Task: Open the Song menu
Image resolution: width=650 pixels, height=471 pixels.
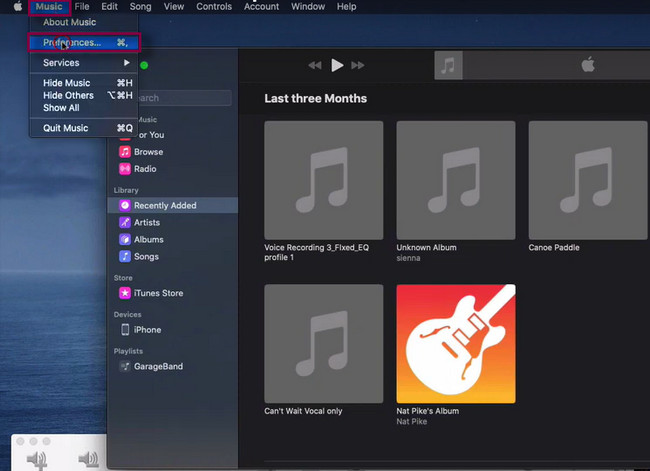Action: (x=141, y=7)
